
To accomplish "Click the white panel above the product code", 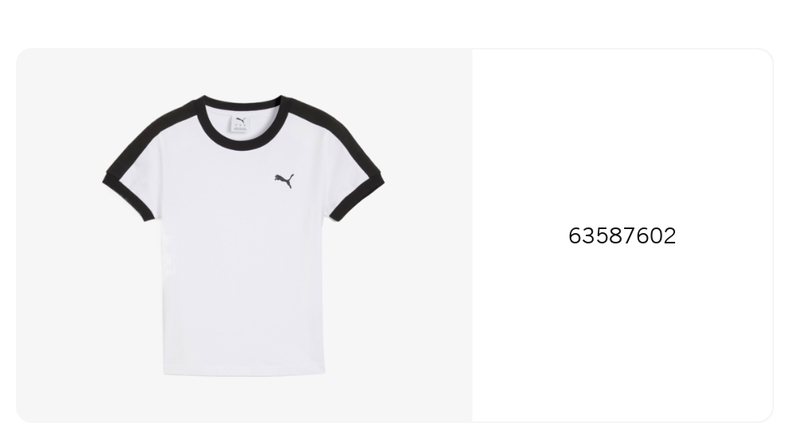I will click(622, 136).
